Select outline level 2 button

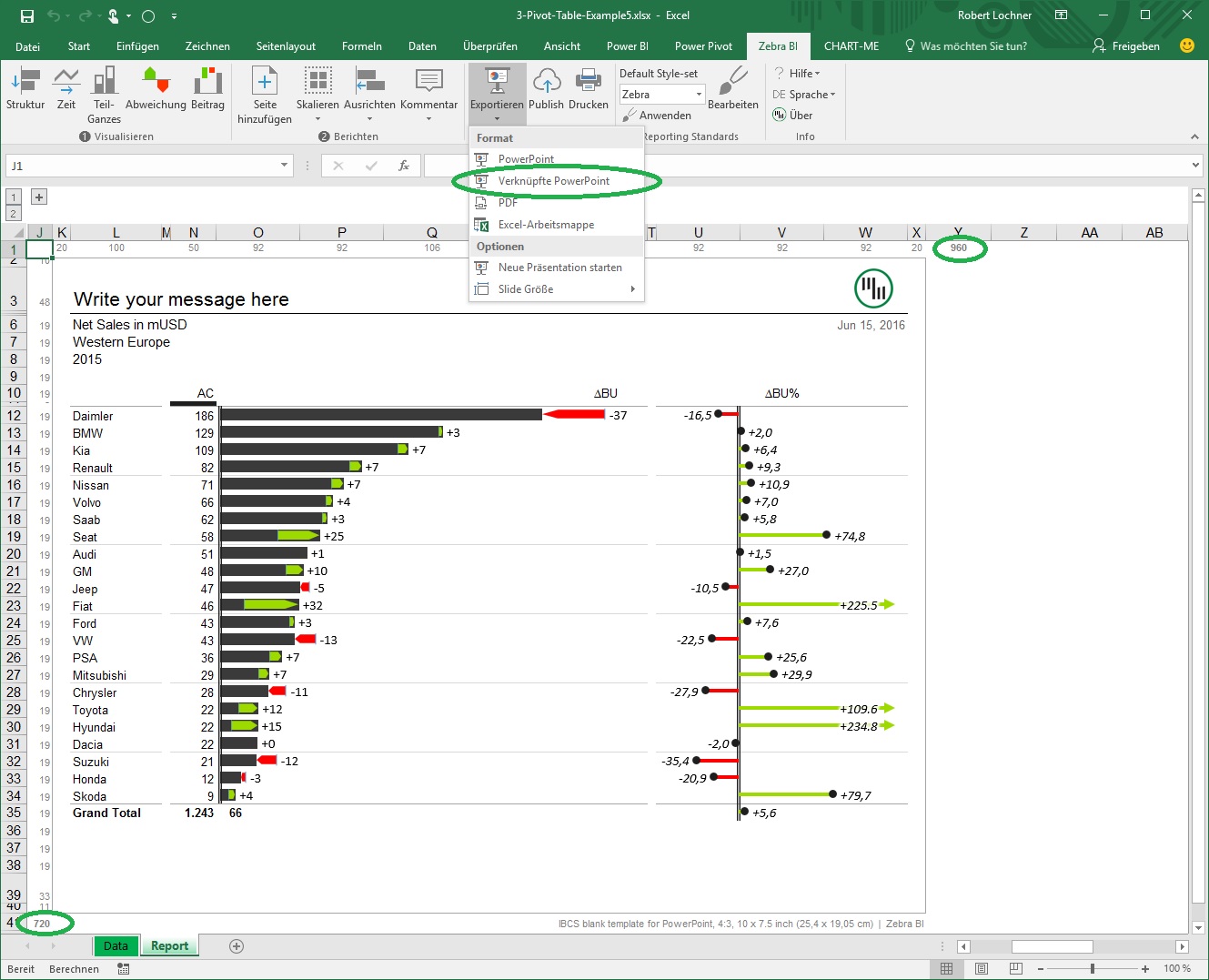coord(14,214)
